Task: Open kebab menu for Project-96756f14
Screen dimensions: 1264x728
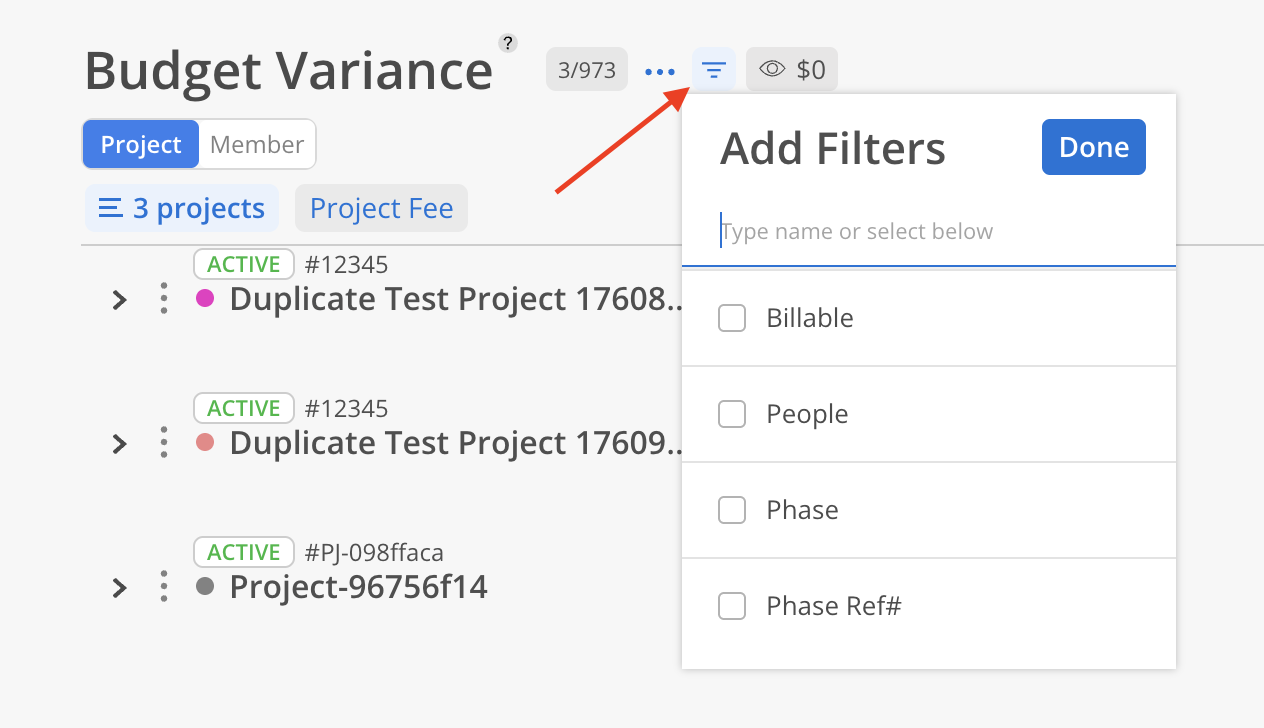Action: pyautogui.click(x=164, y=587)
